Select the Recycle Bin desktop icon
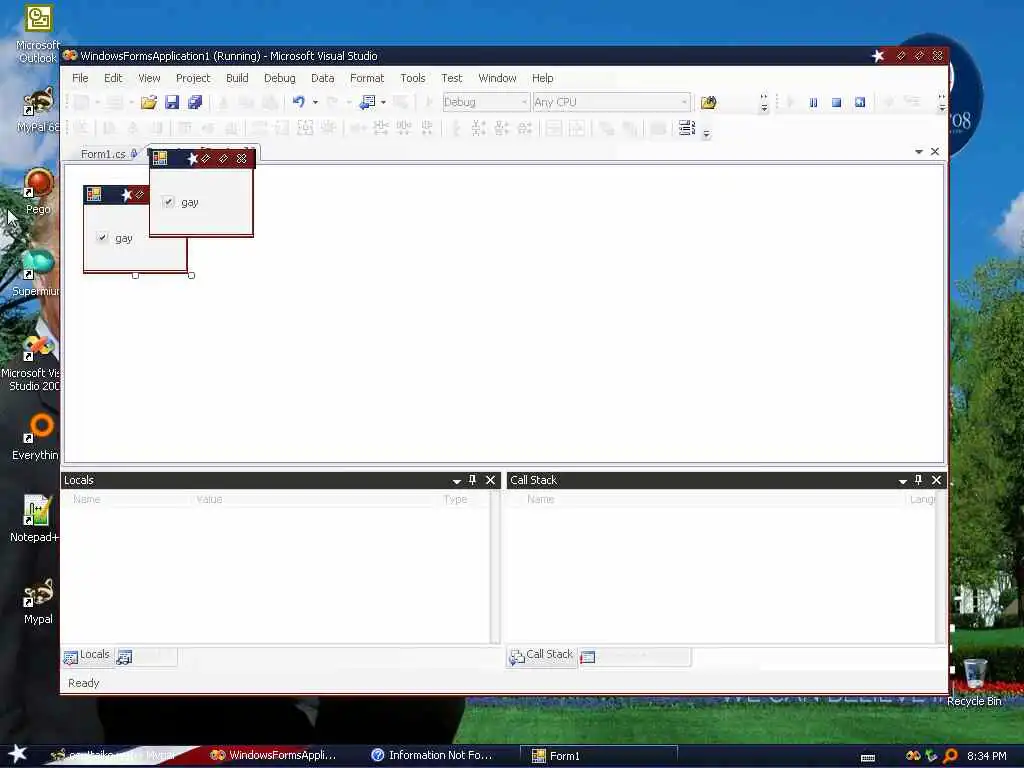This screenshot has height=768, width=1024. click(x=974, y=682)
